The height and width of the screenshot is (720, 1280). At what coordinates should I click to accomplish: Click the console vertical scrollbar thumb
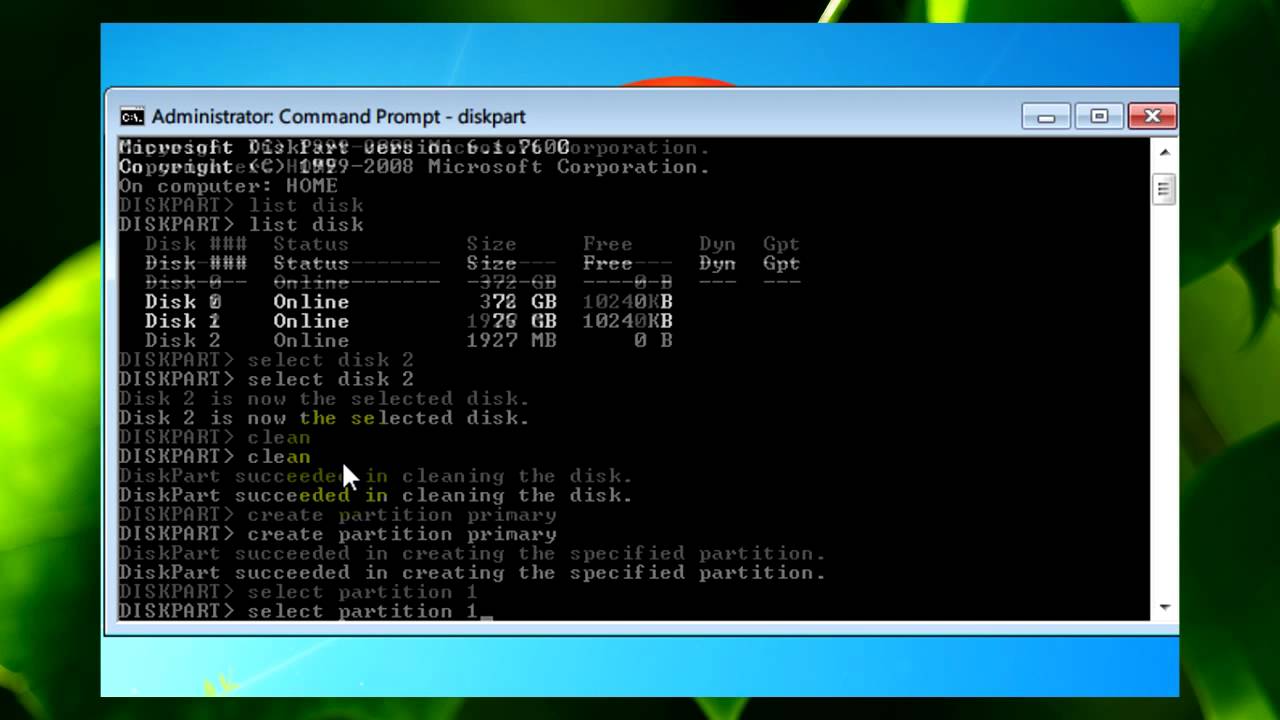1164,190
